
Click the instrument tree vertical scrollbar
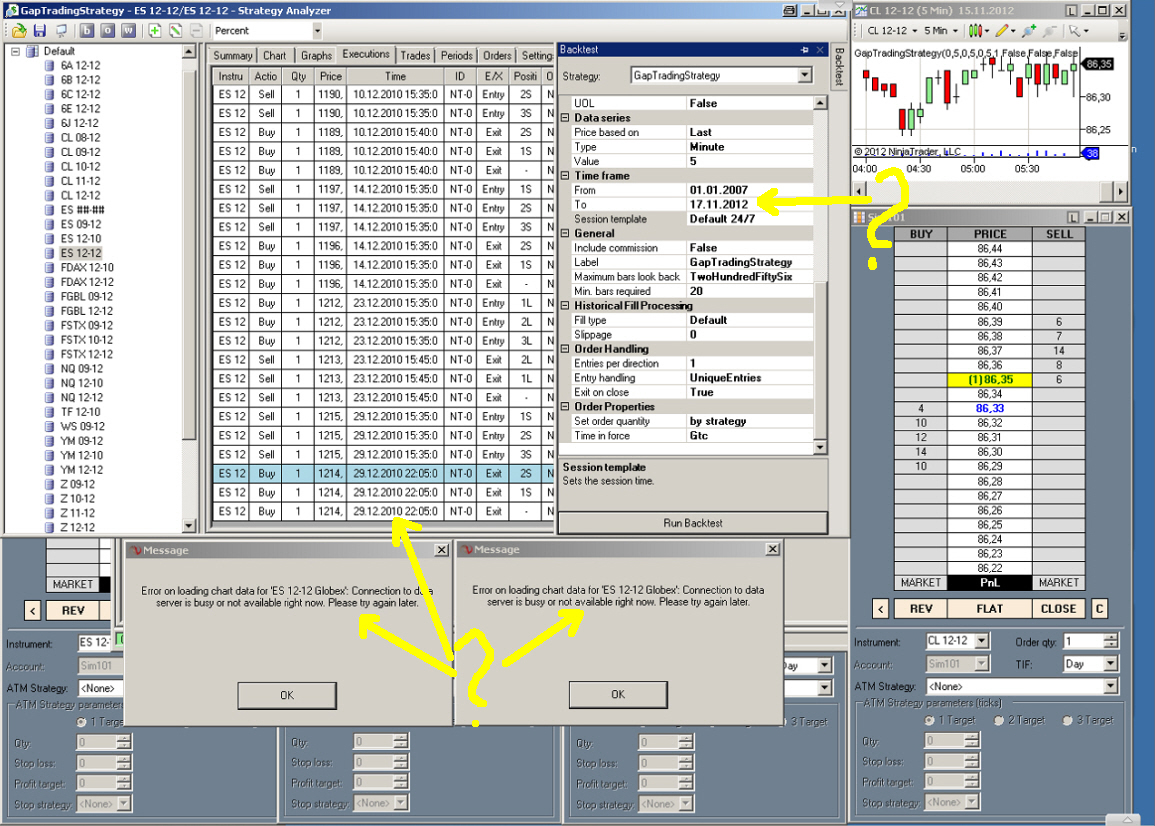tap(189, 289)
